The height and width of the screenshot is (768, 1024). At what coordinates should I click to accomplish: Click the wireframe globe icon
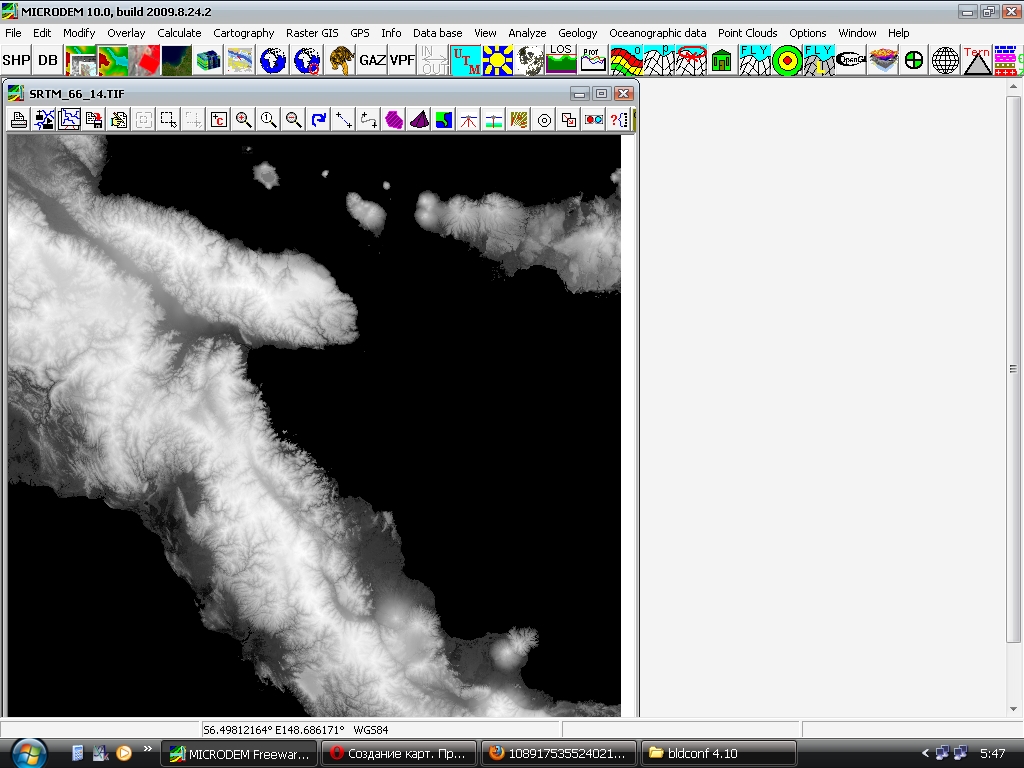[x=945, y=60]
